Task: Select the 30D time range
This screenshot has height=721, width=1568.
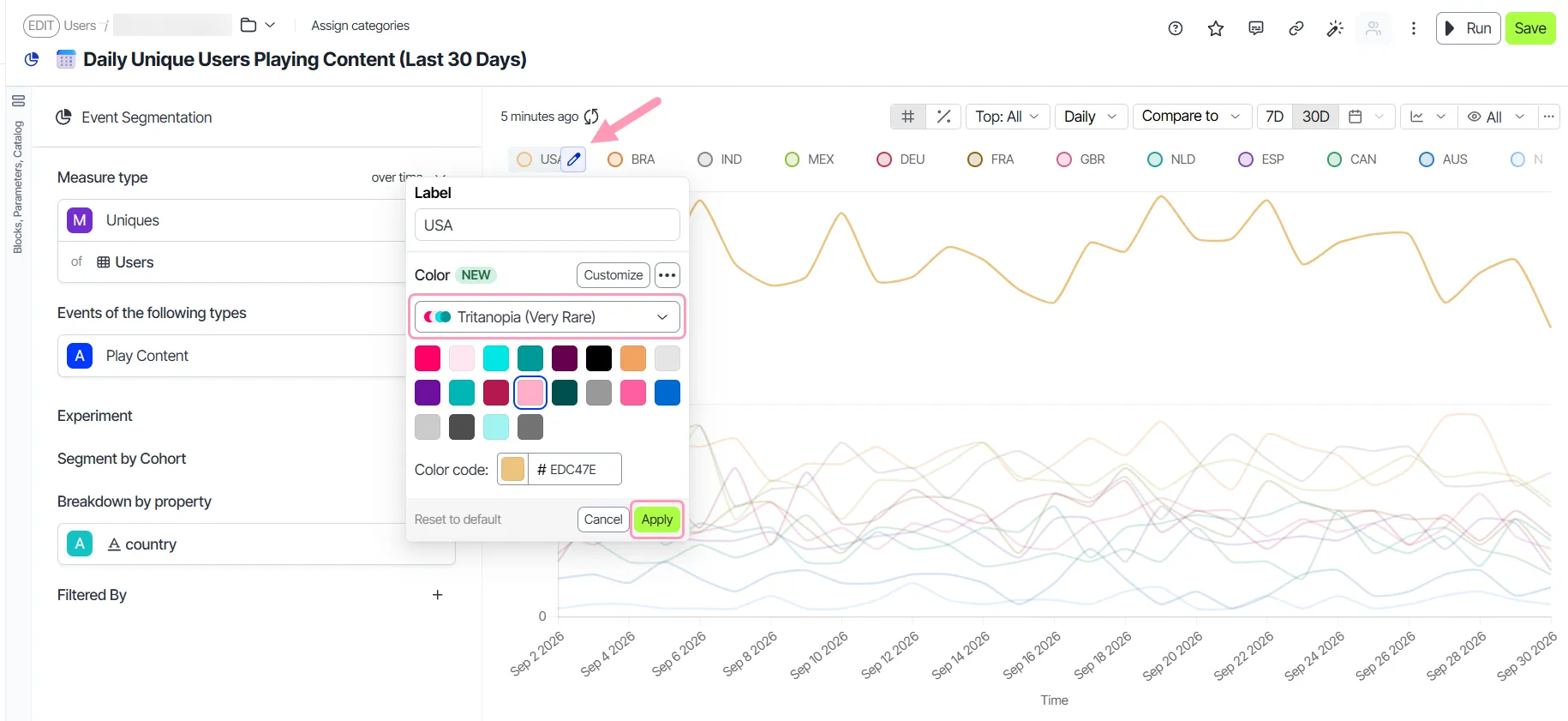Action: tap(1316, 117)
